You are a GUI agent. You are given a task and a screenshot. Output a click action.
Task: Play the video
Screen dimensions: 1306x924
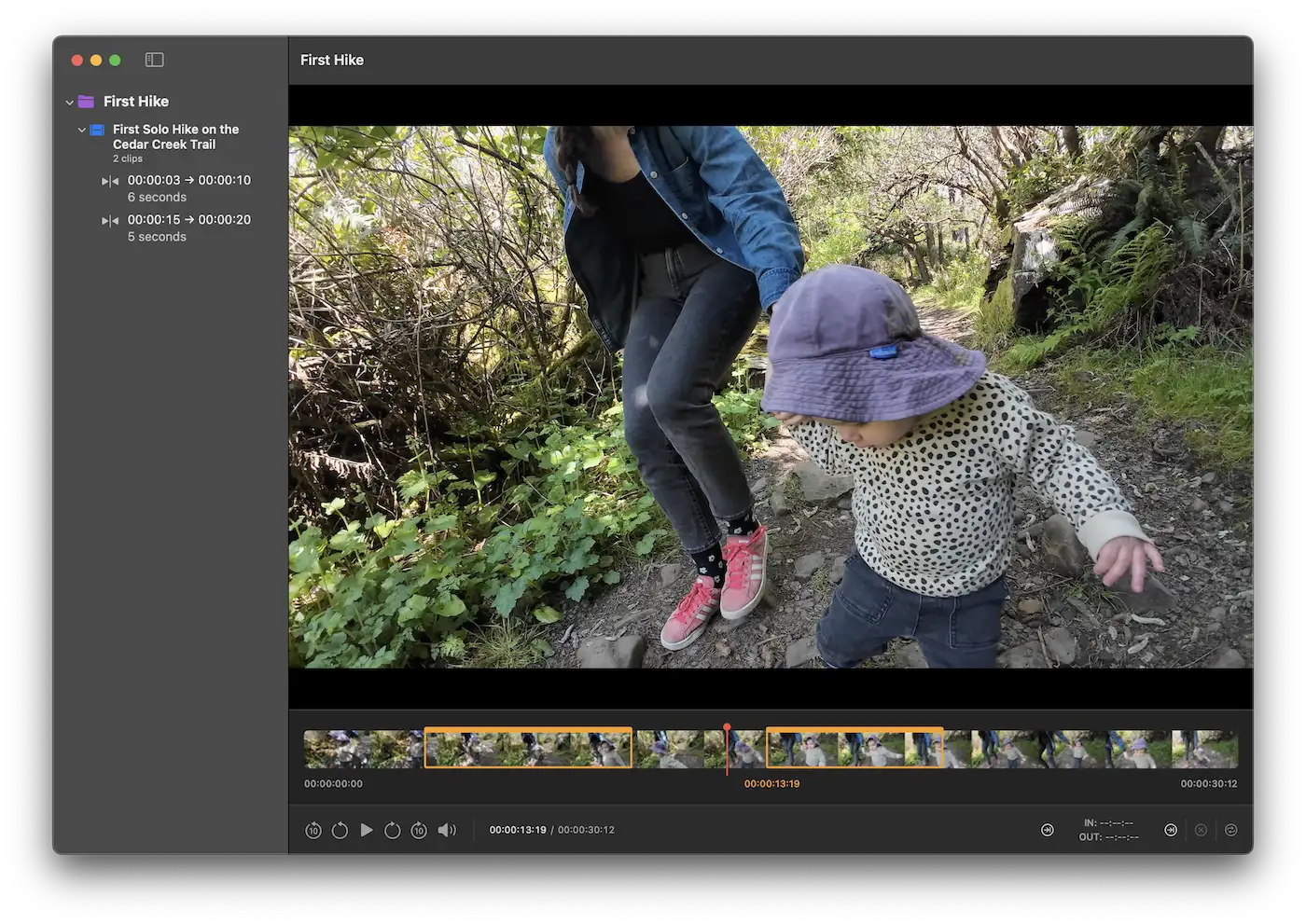click(367, 830)
